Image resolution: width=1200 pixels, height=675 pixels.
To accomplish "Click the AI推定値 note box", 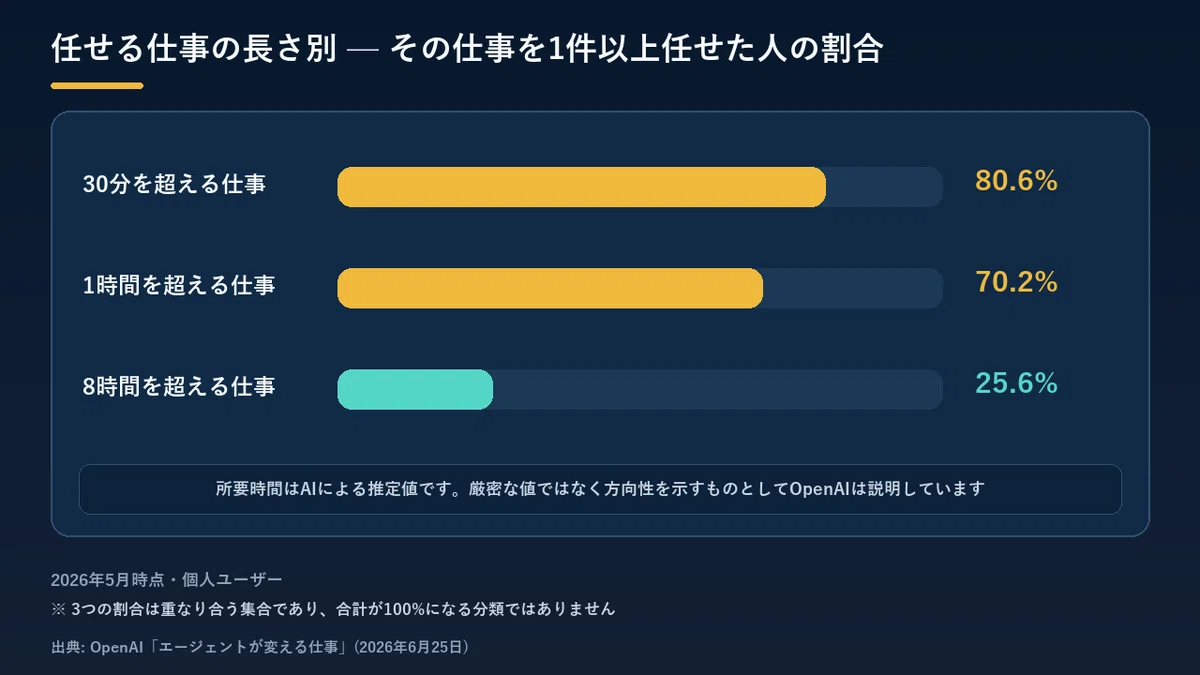I will pyautogui.click(x=600, y=489).
